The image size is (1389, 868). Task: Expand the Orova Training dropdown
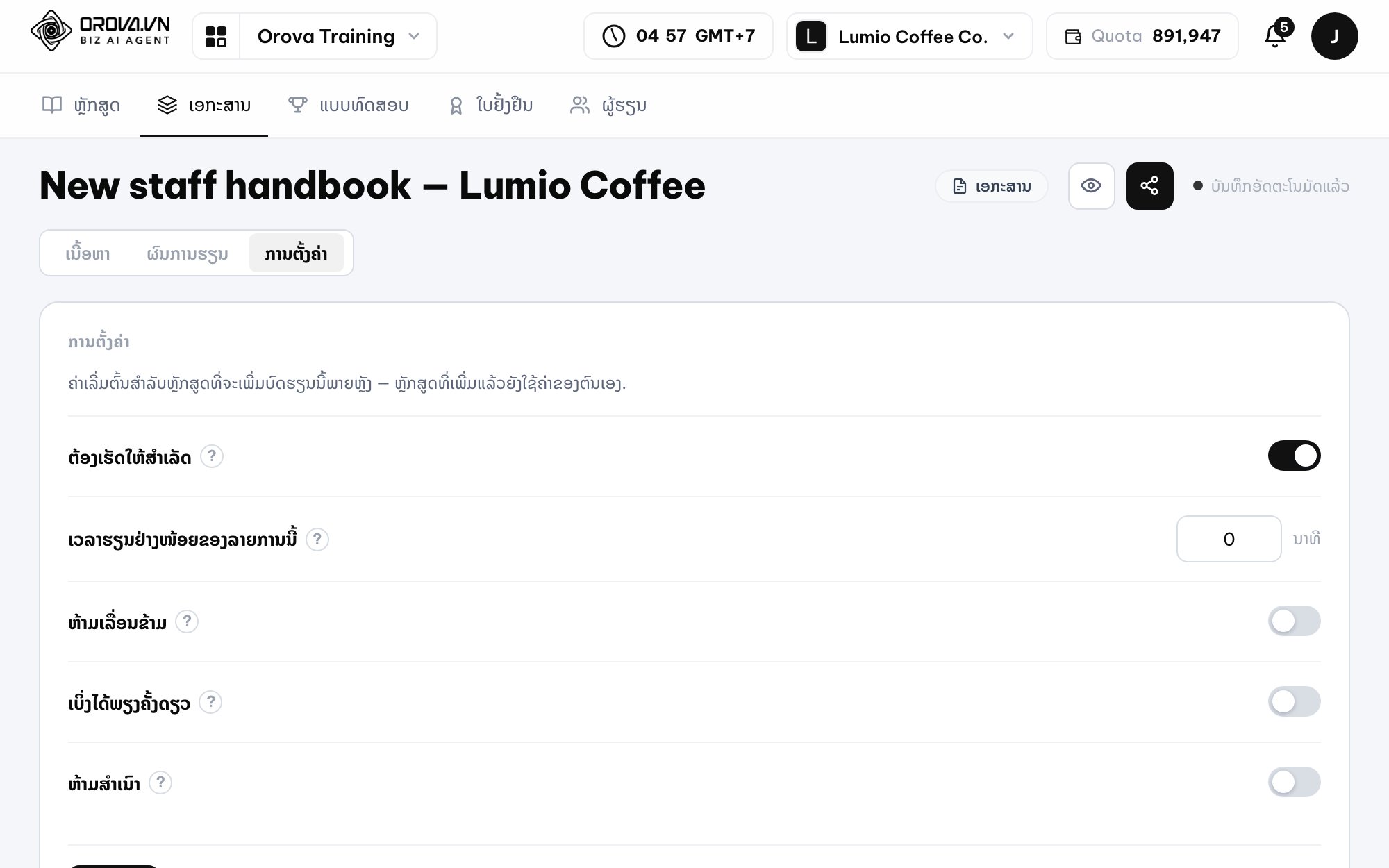[x=338, y=36]
